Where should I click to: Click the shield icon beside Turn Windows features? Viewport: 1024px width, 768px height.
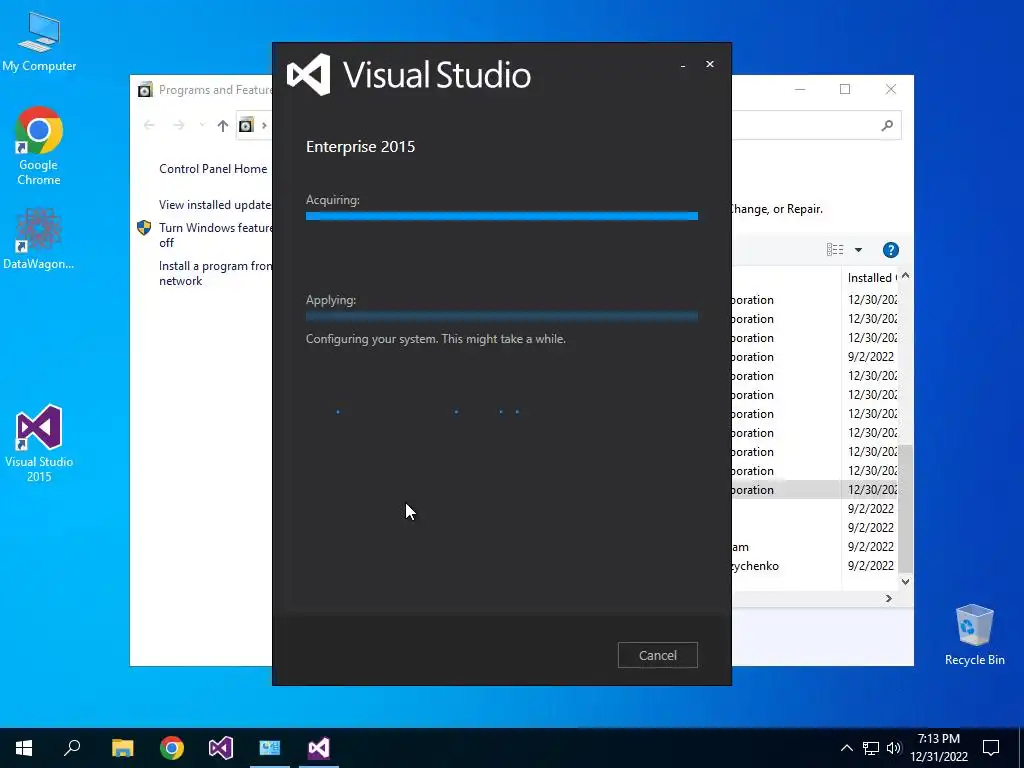(144, 227)
